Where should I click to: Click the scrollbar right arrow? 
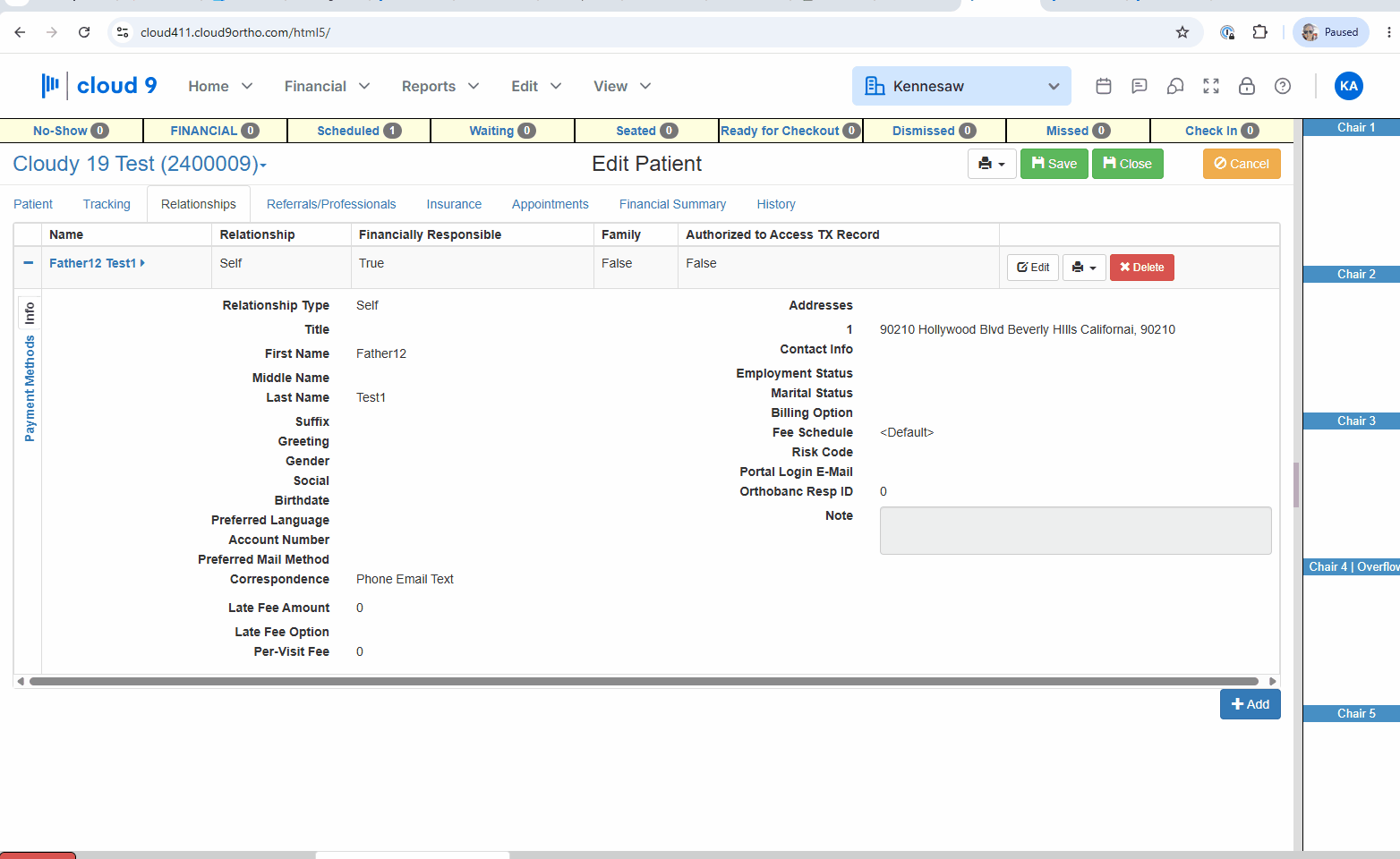pos(1272,682)
